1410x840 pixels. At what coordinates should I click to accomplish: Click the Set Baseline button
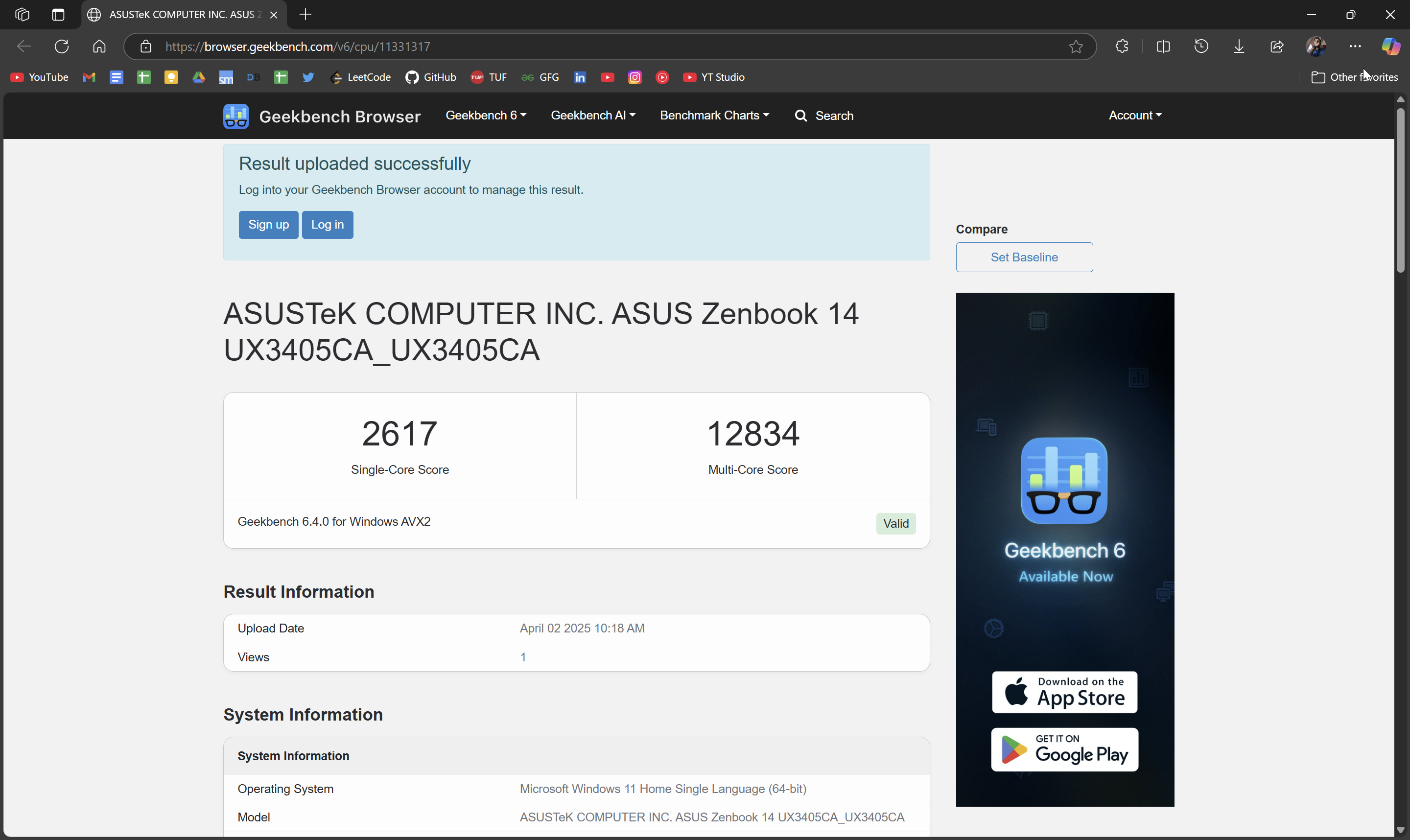tap(1025, 257)
